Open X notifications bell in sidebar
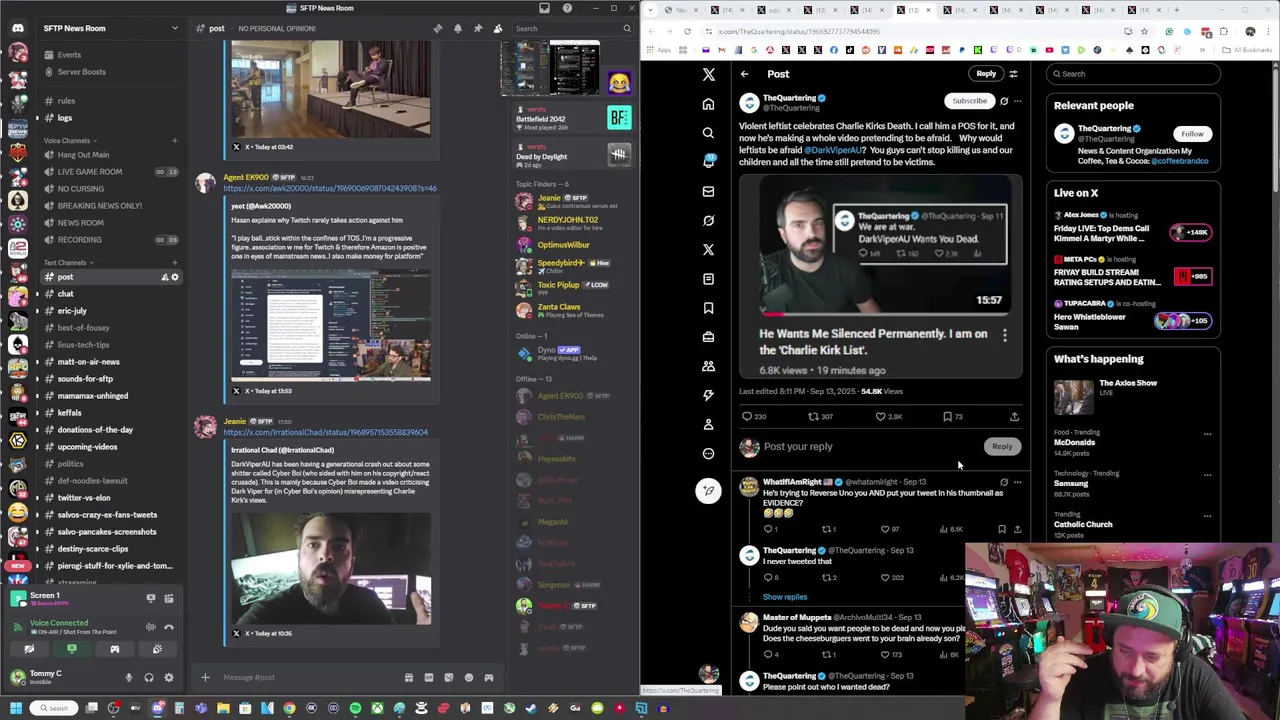 708,162
